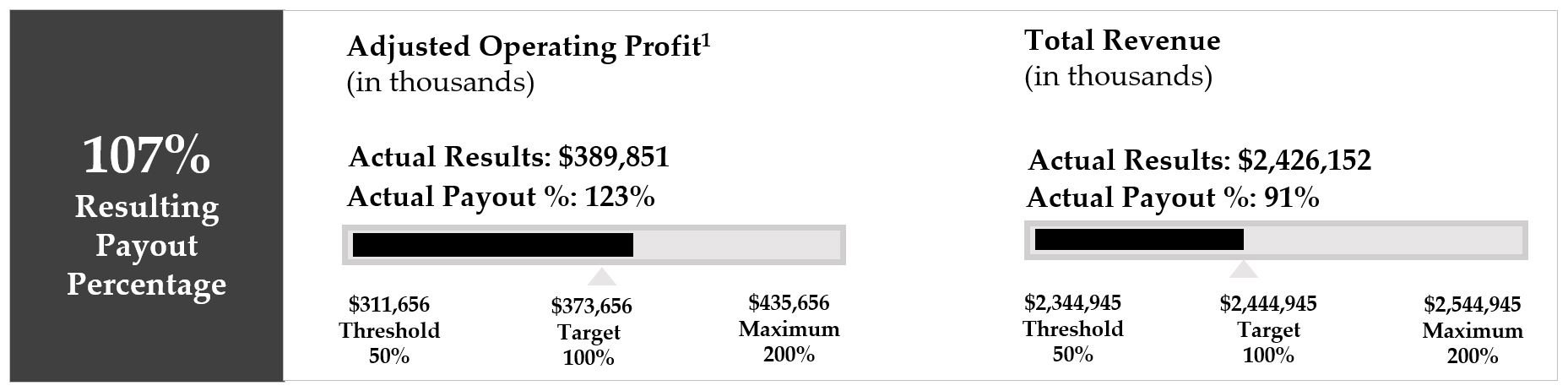Click the black filled portion of revenue bar
This screenshot has width=1568, height=391.
pyautogui.click(x=1138, y=240)
